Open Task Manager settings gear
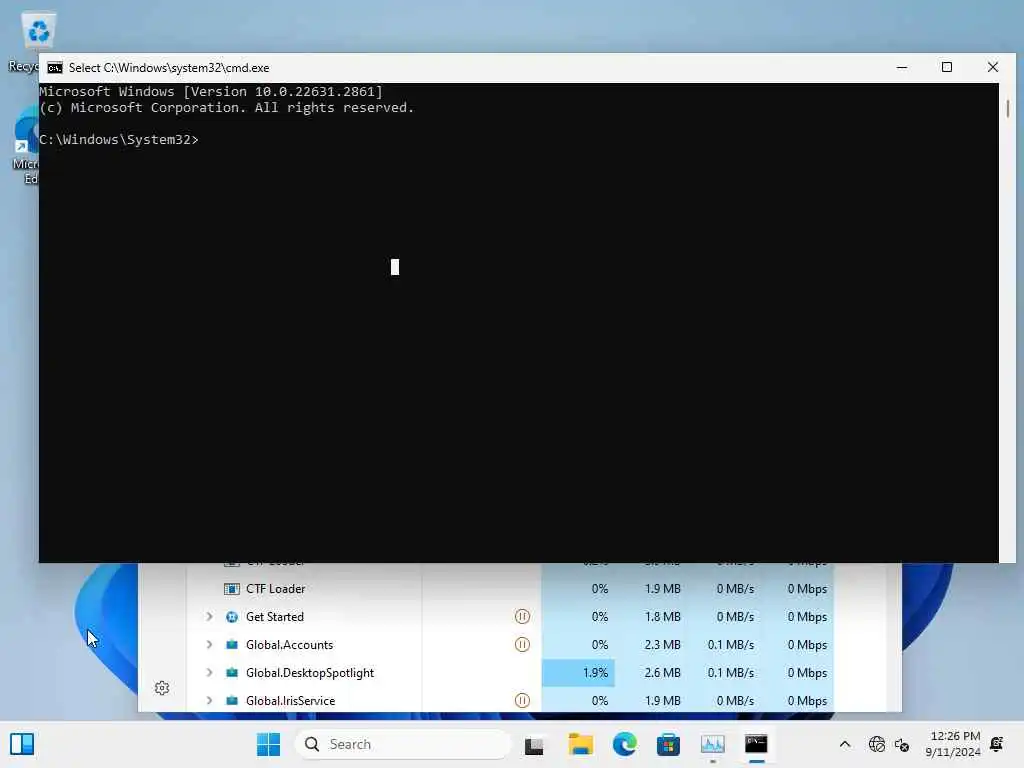 pyautogui.click(x=162, y=688)
